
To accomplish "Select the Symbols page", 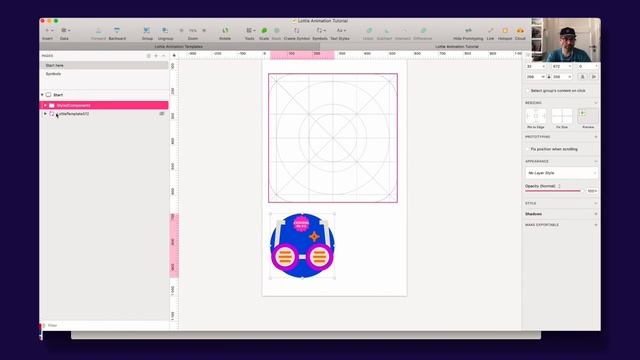I will pyautogui.click(x=104, y=74).
